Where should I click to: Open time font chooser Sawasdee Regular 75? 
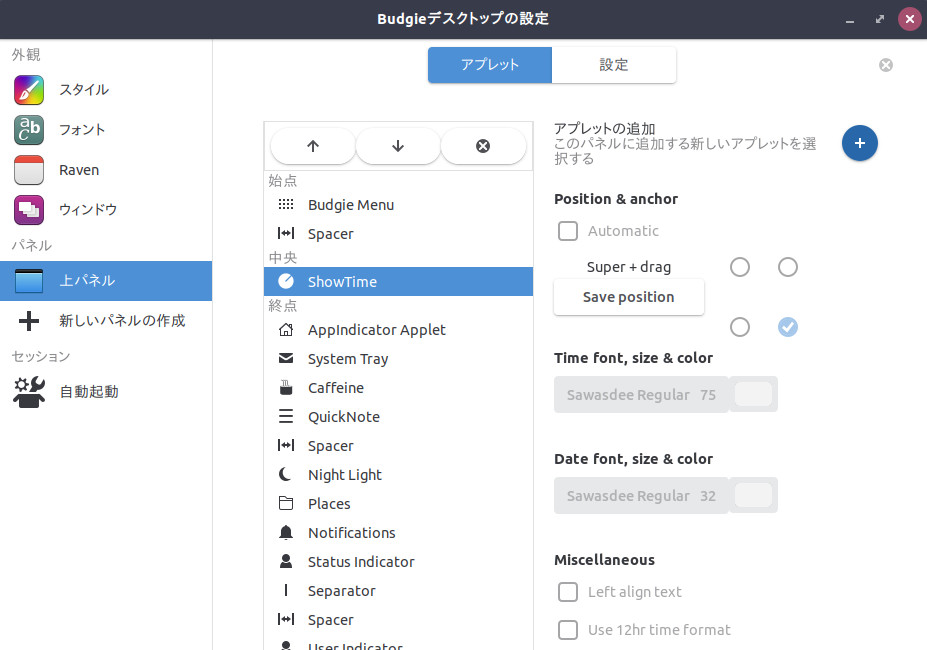[x=641, y=394]
